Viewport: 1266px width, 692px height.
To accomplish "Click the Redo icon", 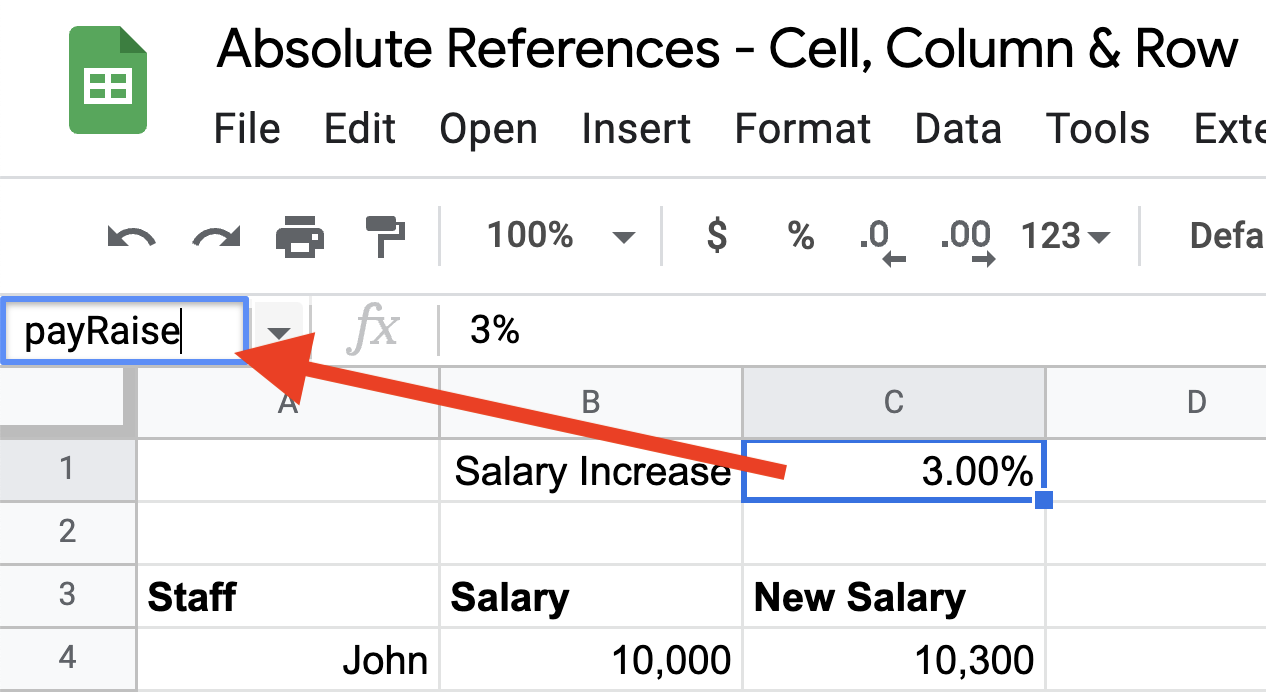I will (214, 236).
